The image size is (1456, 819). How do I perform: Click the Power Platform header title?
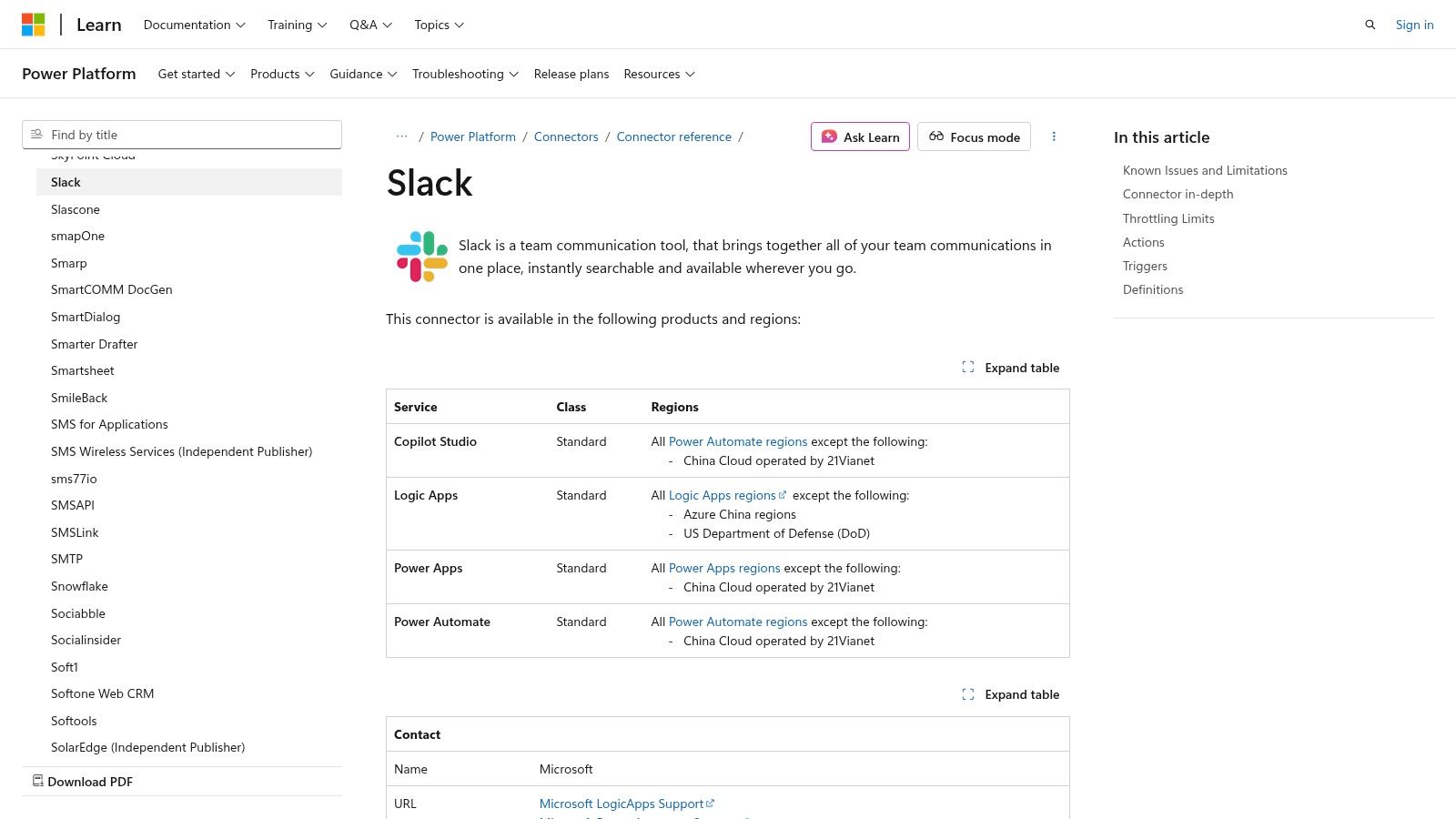point(79,74)
